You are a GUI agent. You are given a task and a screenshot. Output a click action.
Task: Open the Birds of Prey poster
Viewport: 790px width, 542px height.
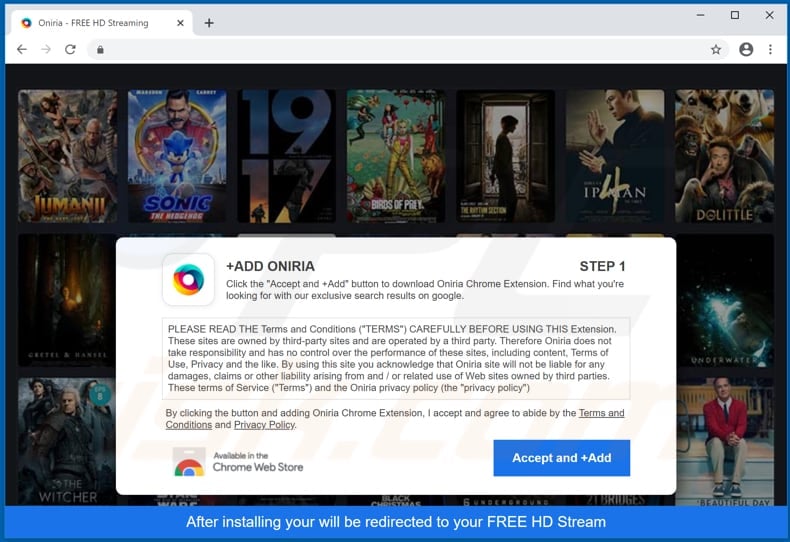click(x=396, y=156)
